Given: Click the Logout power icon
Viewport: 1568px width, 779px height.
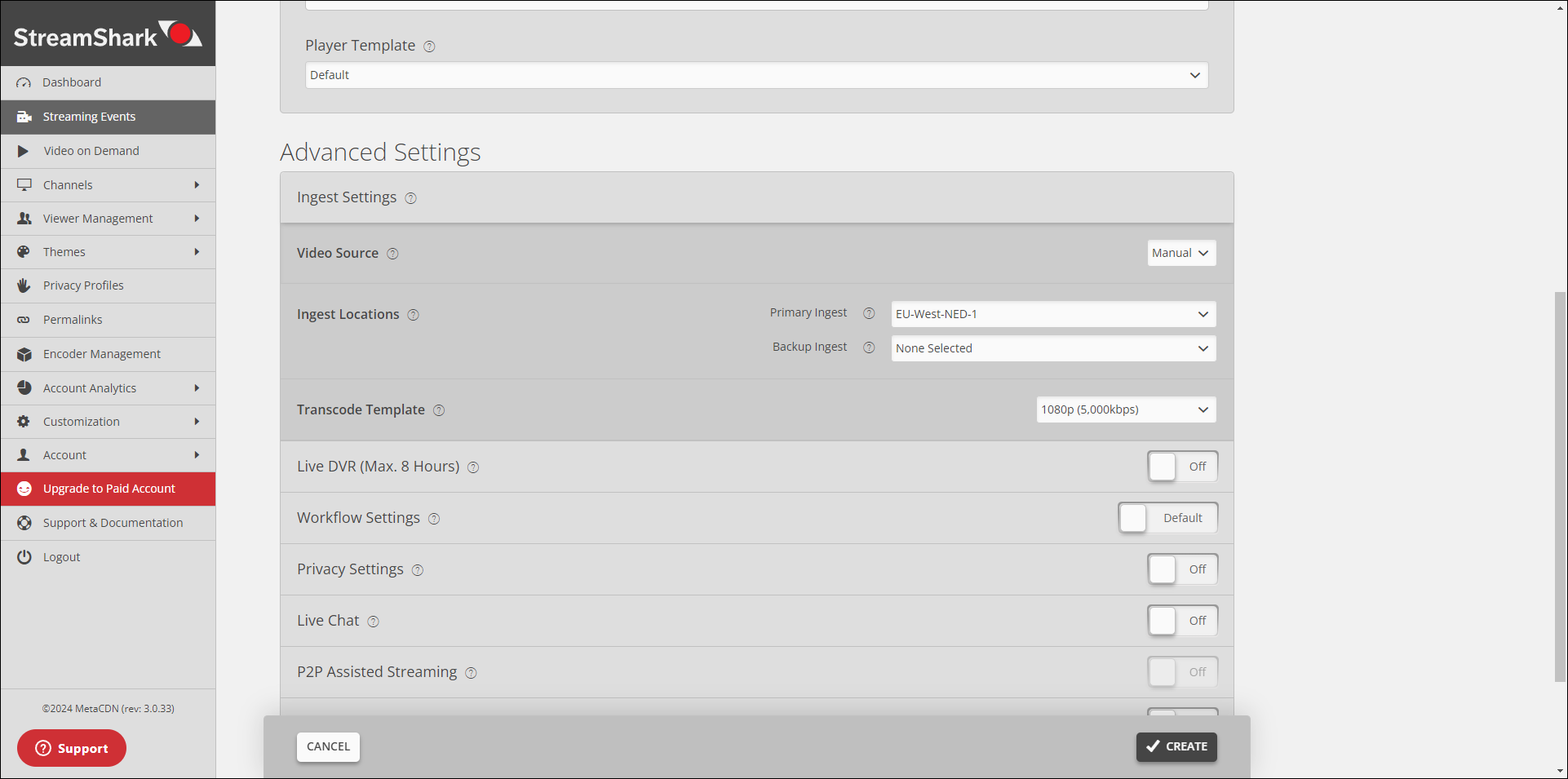Looking at the screenshot, I should tap(24, 557).
